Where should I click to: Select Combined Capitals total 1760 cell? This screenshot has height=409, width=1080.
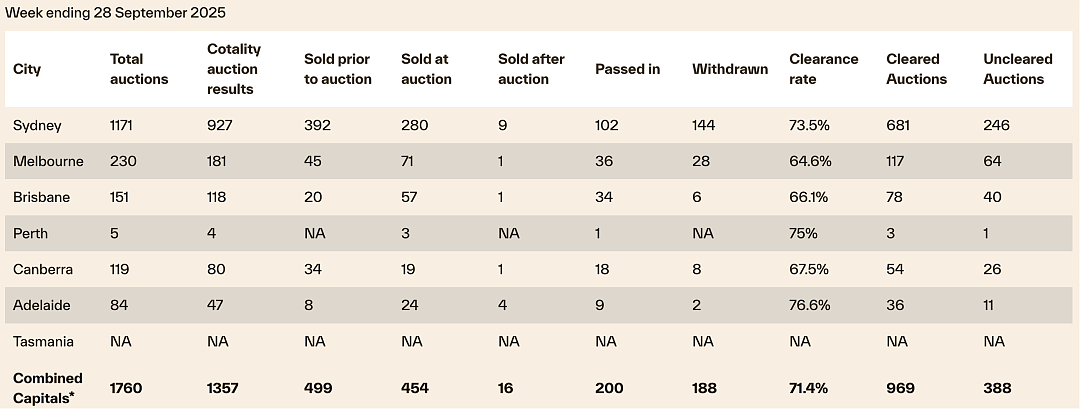coord(126,388)
